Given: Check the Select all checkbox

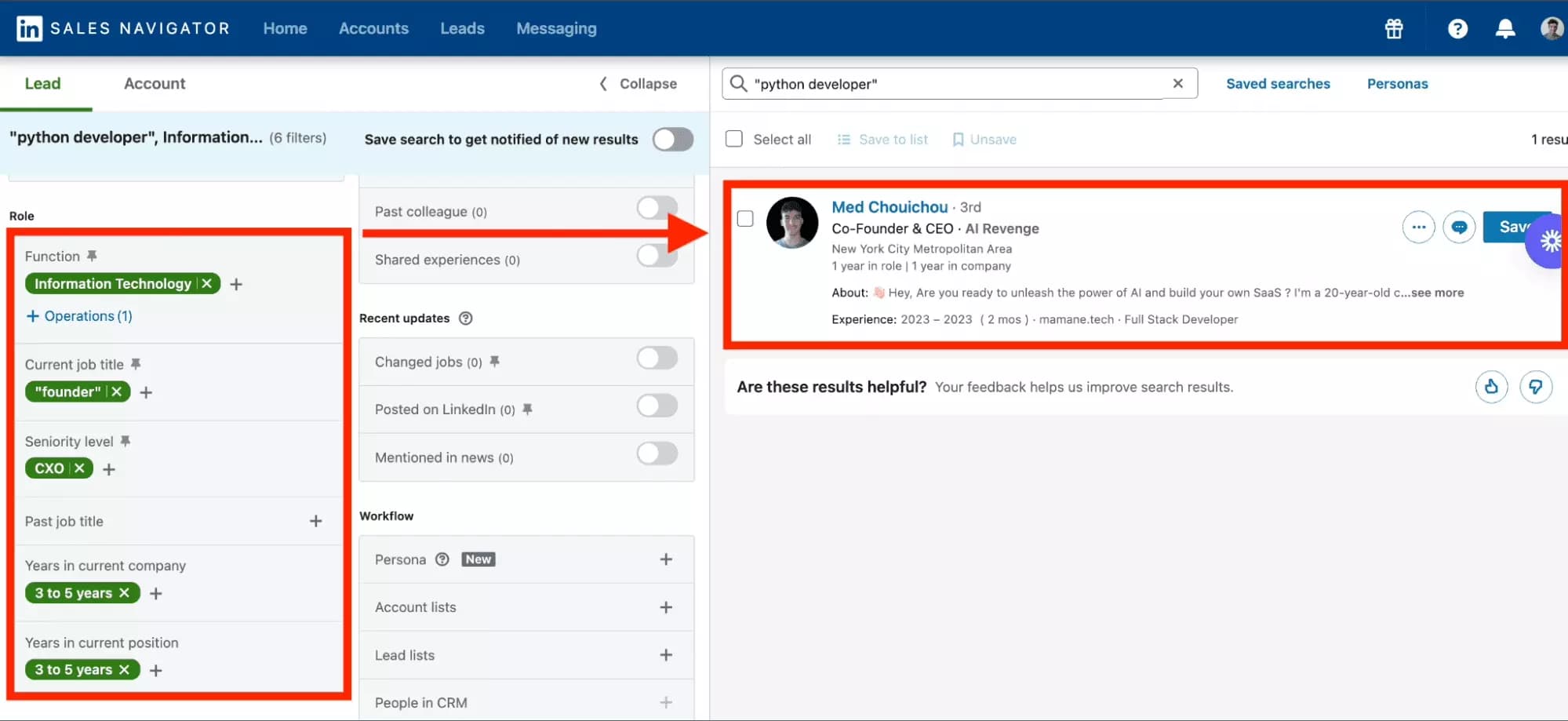Looking at the screenshot, I should (734, 138).
